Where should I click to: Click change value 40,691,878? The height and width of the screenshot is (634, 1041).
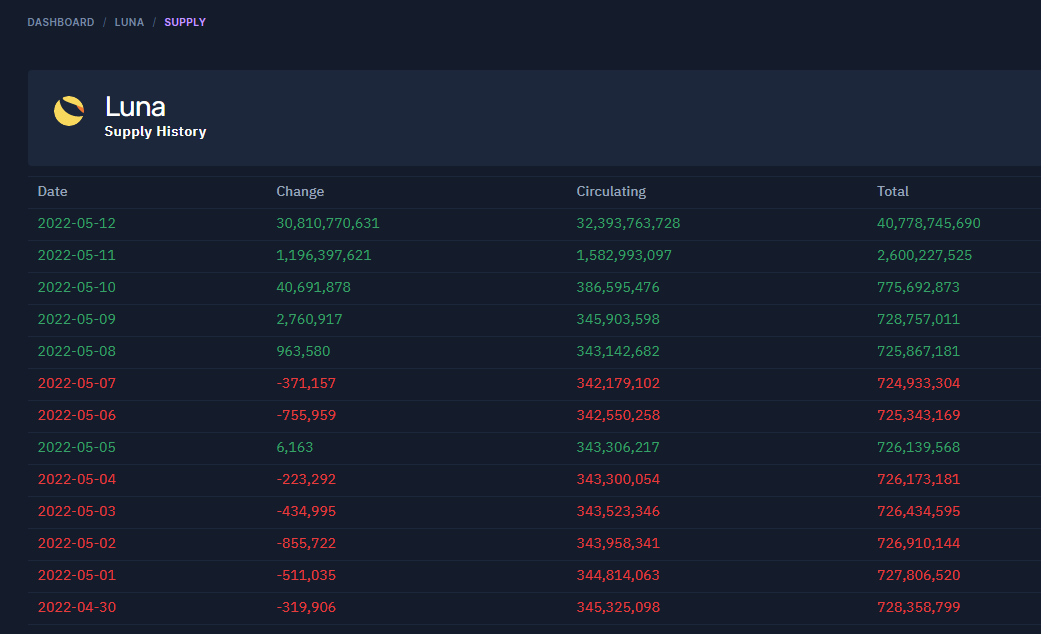pyautogui.click(x=313, y=287)
